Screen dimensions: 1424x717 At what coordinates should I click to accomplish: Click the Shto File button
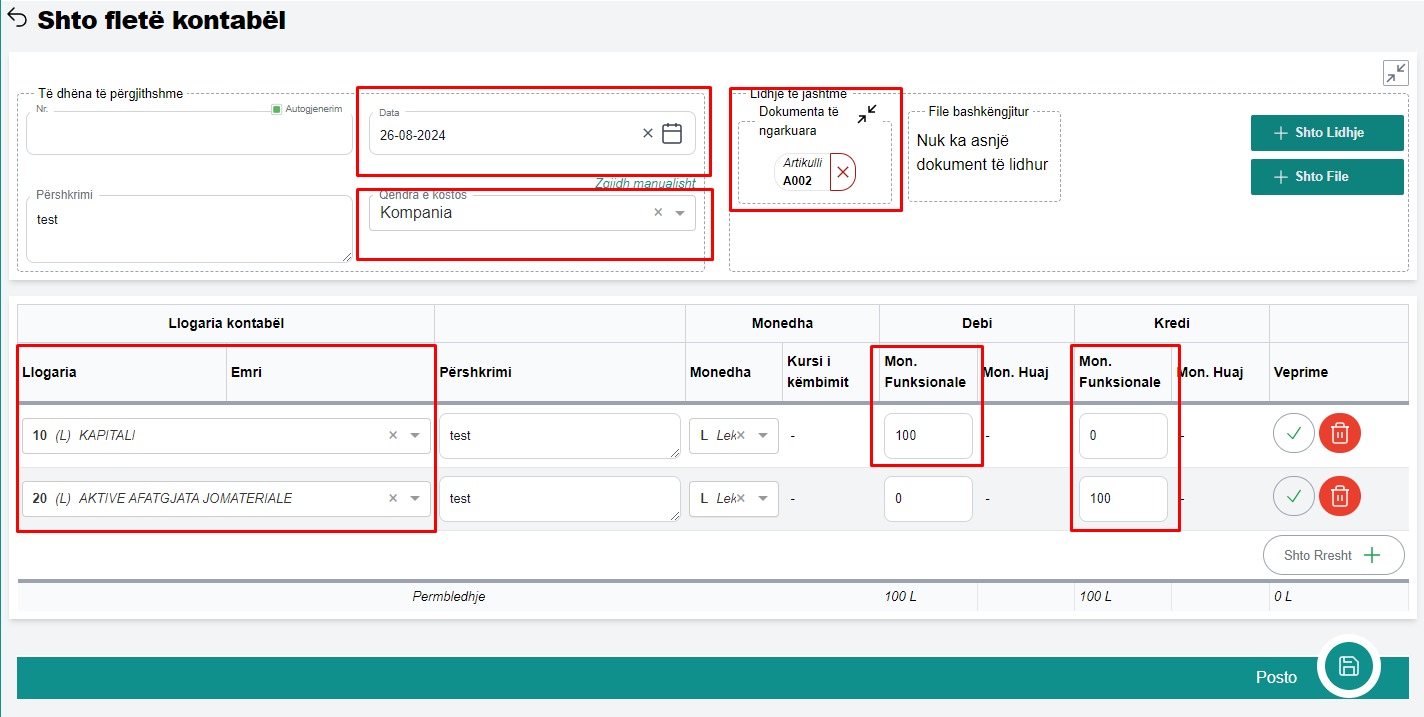1327,177
